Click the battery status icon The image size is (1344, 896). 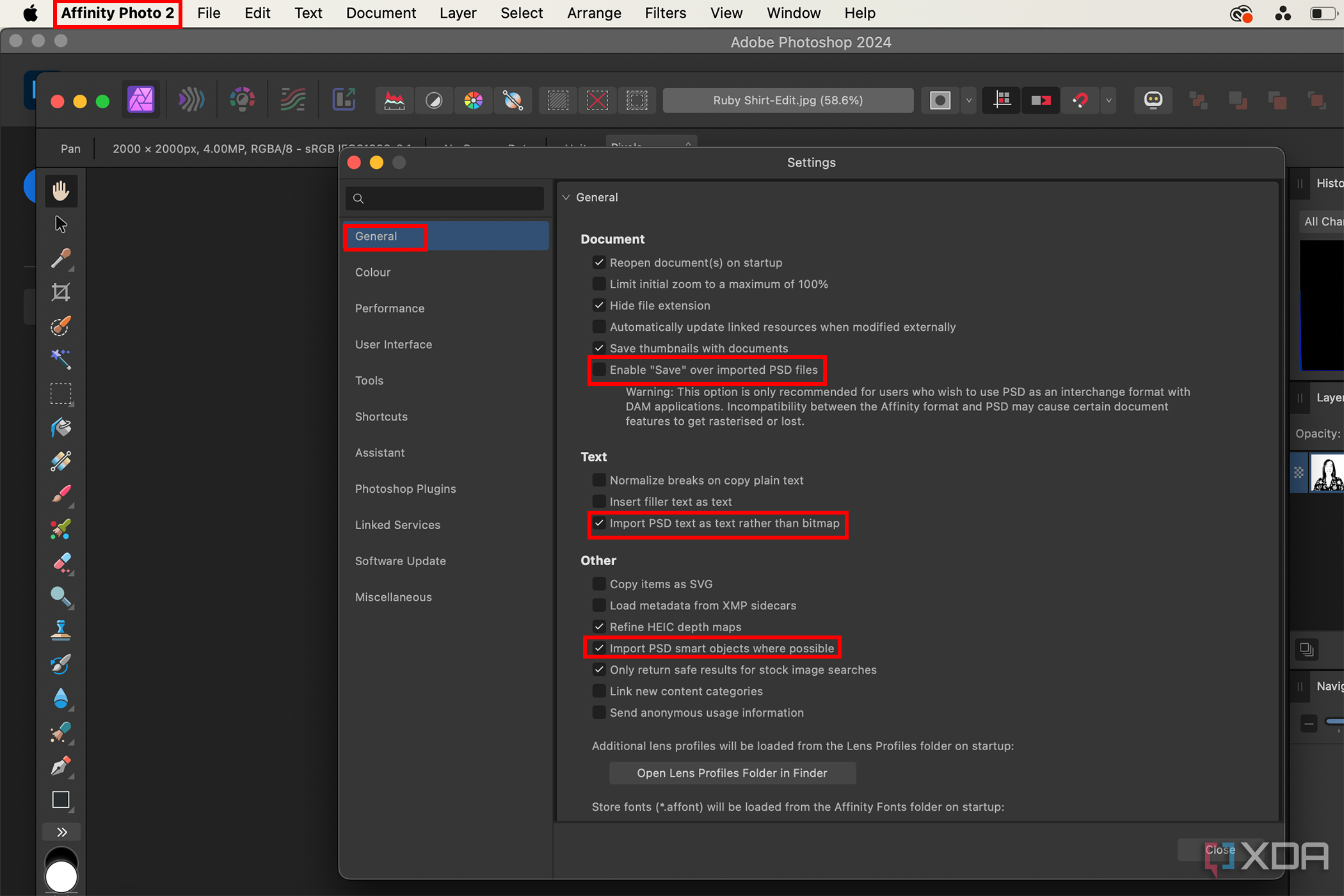[x=1324, y=13]
